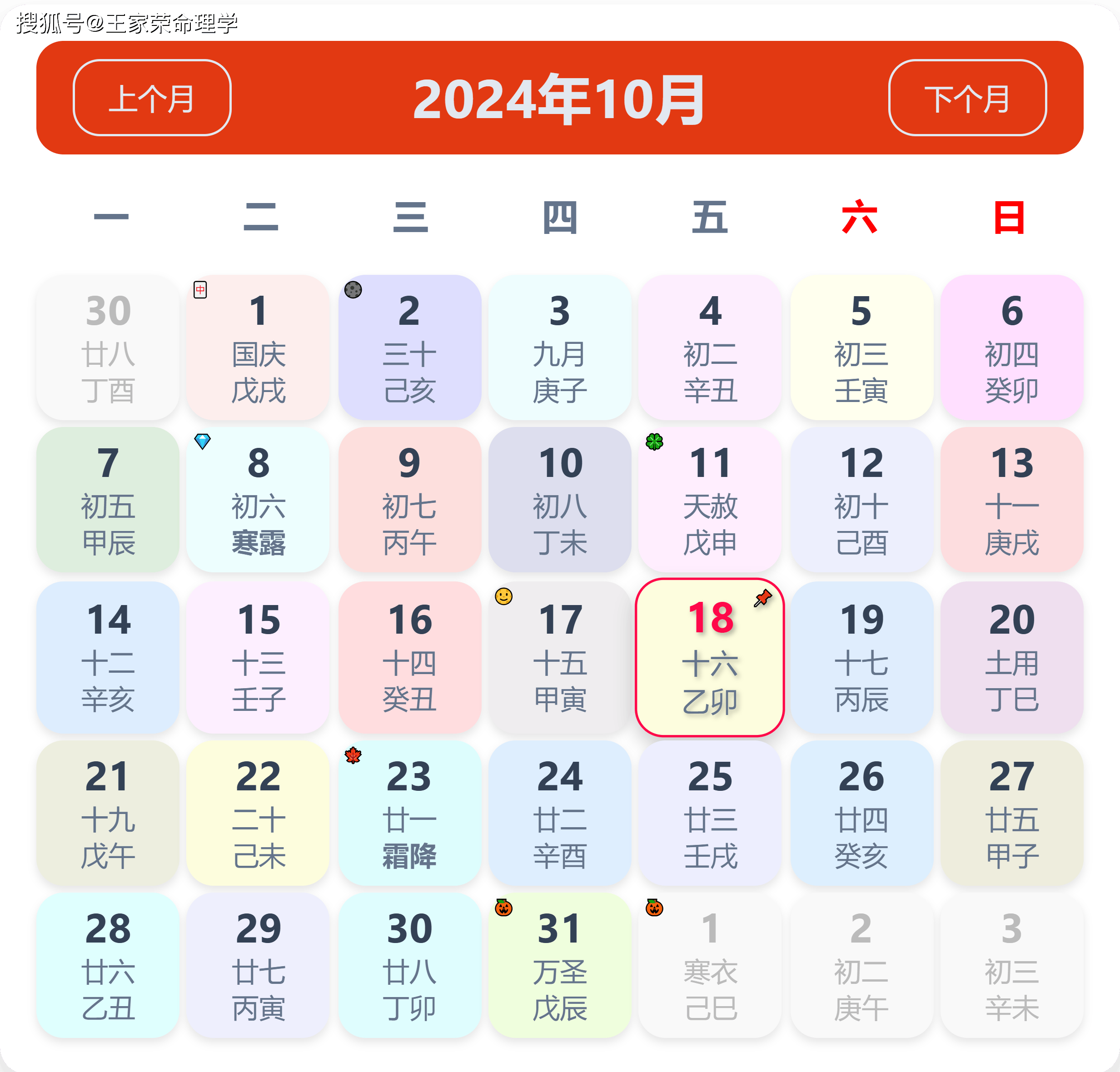Image resolution: width=1120 pixels, height=1072 pixels.
Task: Select October 13 十一 庚戌 cell
Action: click(1012, 500)
